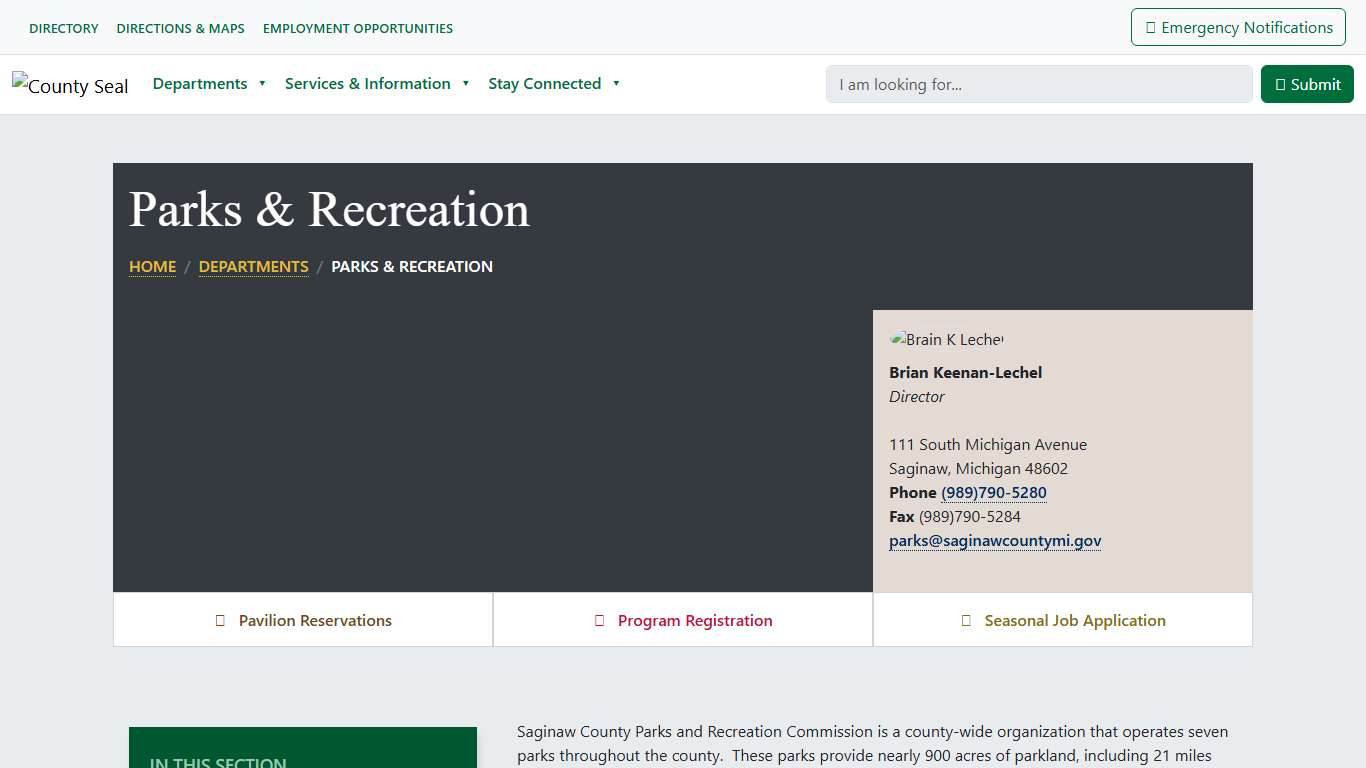Click the Emergency Notifications button
Image resolution: width=1366 pixels, height=768 pixels.
1237,27
